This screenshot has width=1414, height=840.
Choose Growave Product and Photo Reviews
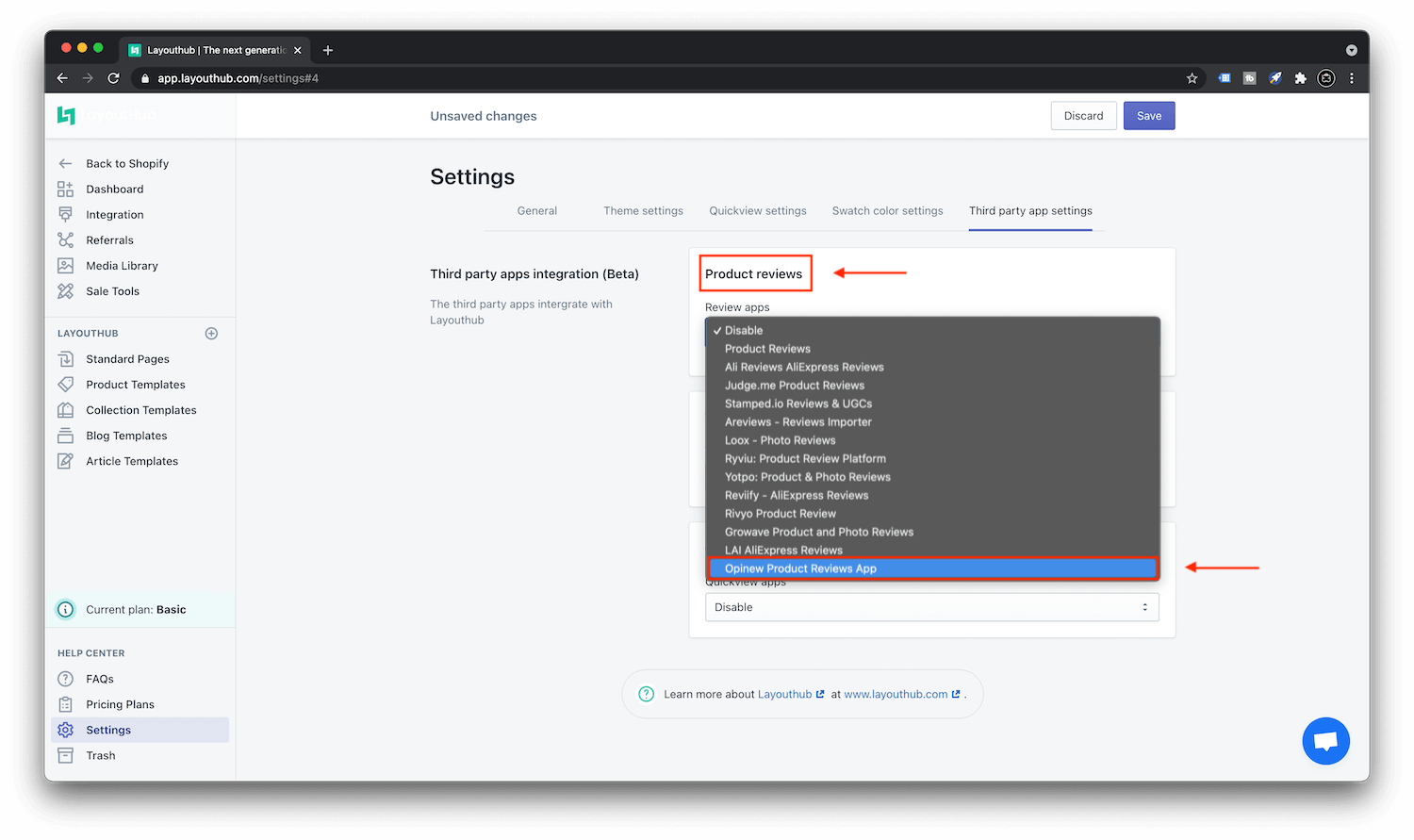tap(932, 532)
